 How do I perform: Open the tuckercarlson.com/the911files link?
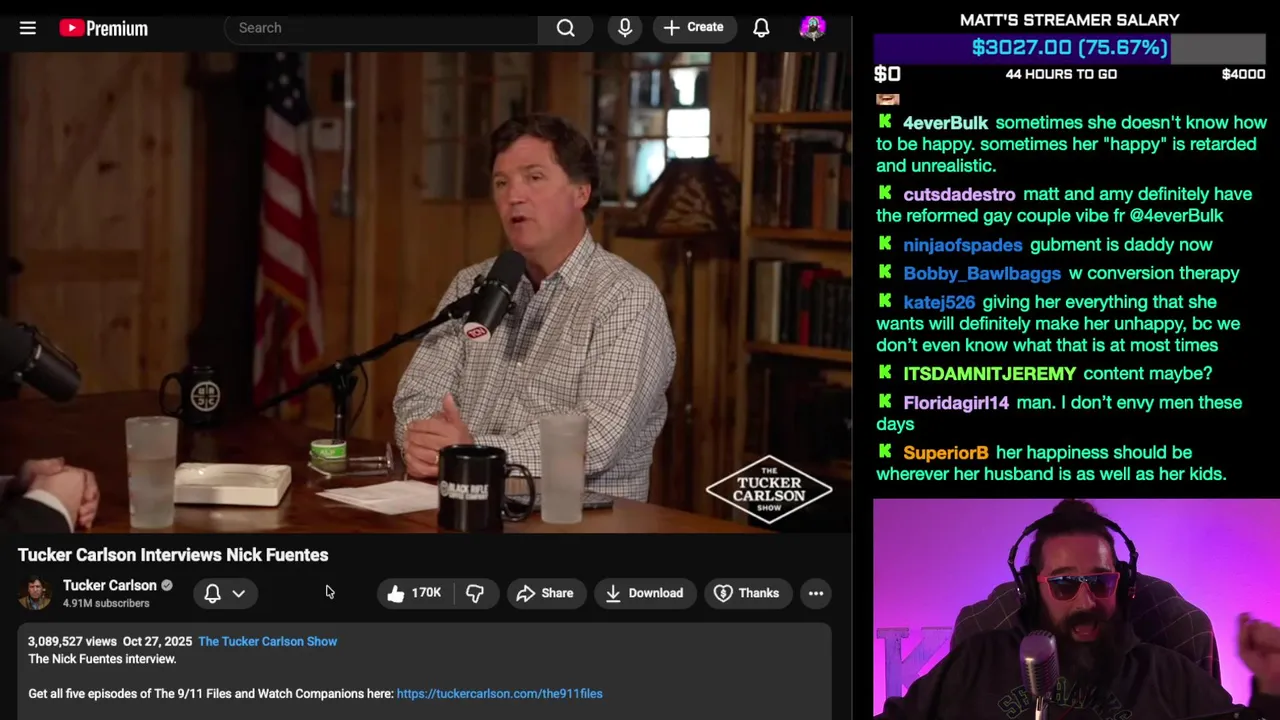[x=499, y=693]
